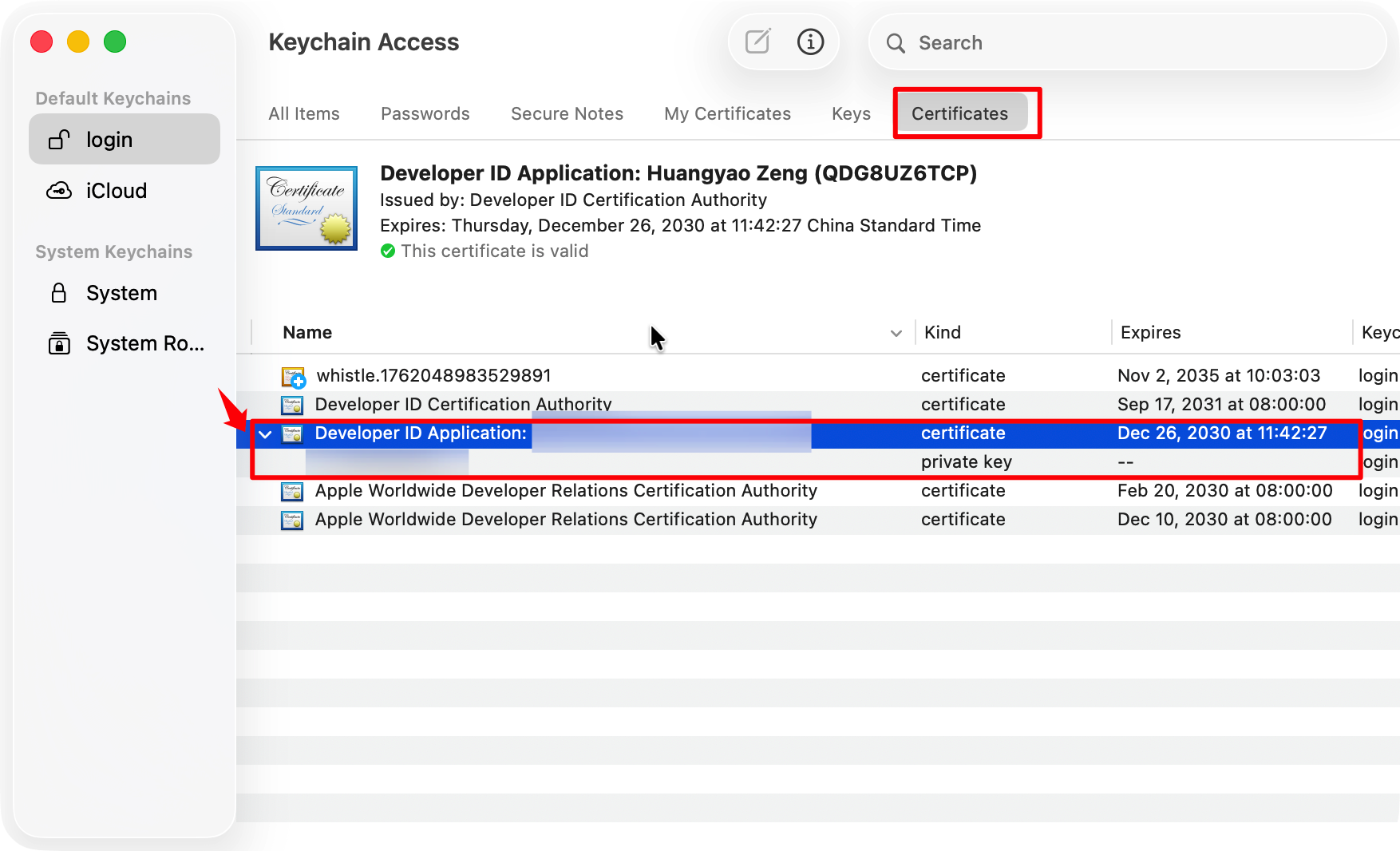Image resolution: width=1400 pixels, height=851 pixels.
Task: Collapse the Developer ID Application certificate row
Action: coord(265,434)
